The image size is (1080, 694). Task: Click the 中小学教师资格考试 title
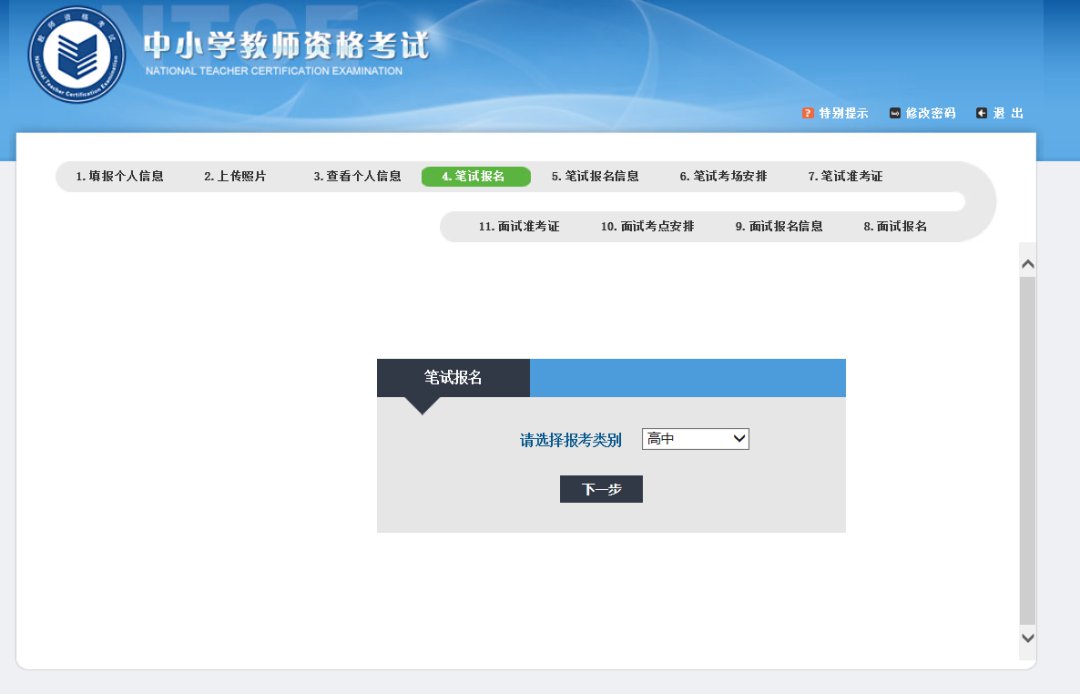(287, 45)
